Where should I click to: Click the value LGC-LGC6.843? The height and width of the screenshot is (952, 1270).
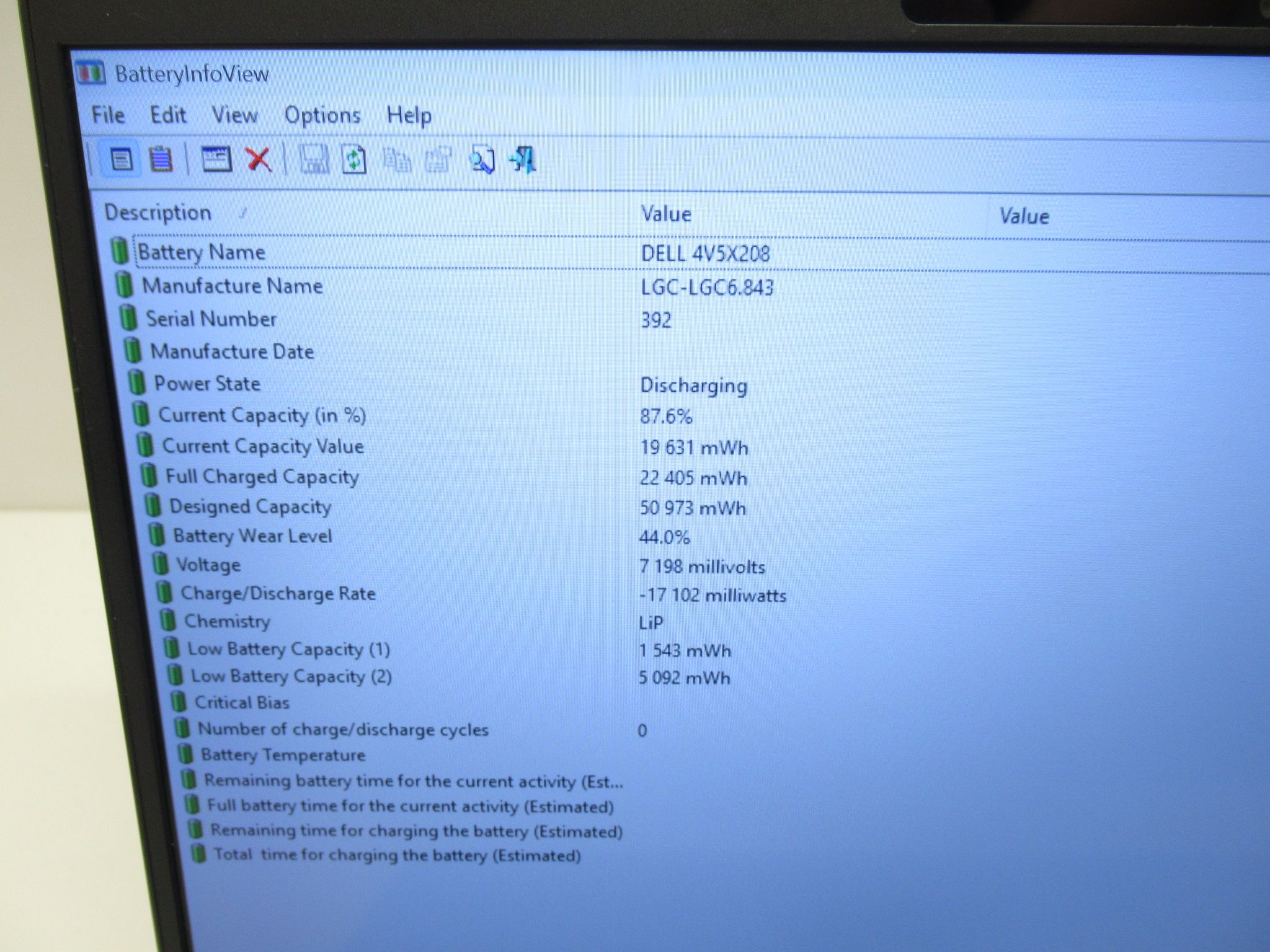coord(708,287)
